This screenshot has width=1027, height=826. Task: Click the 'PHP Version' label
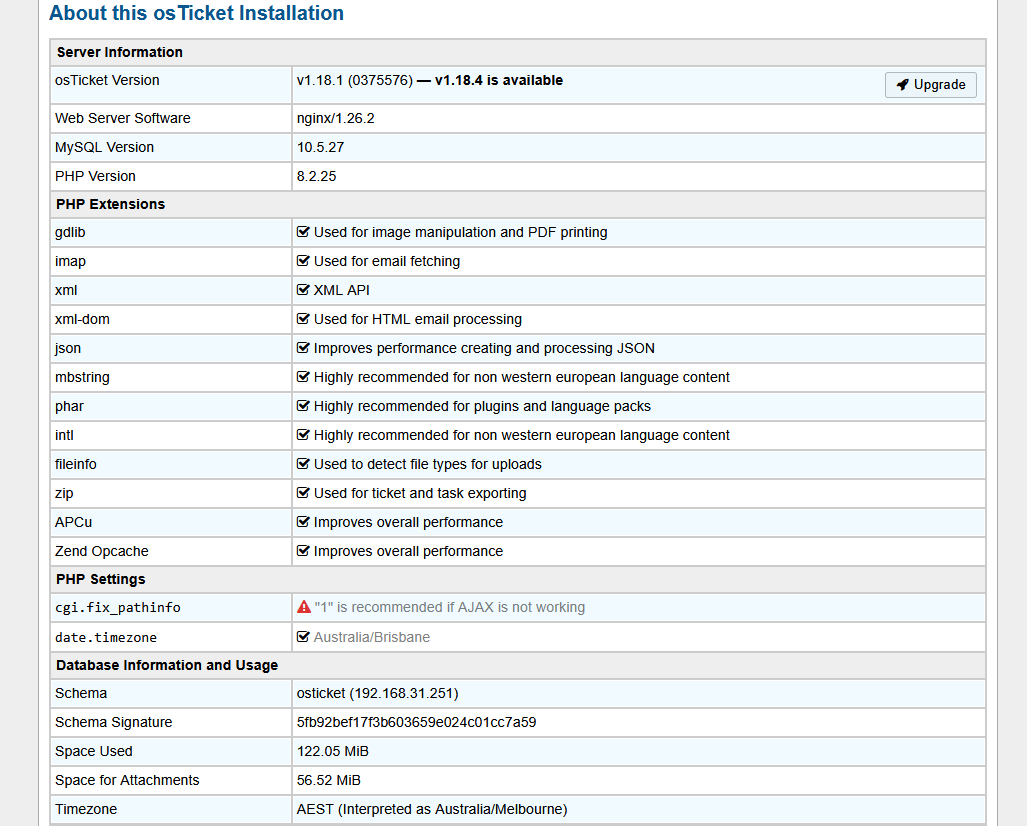pyautogui.click(x=95, y=176)
